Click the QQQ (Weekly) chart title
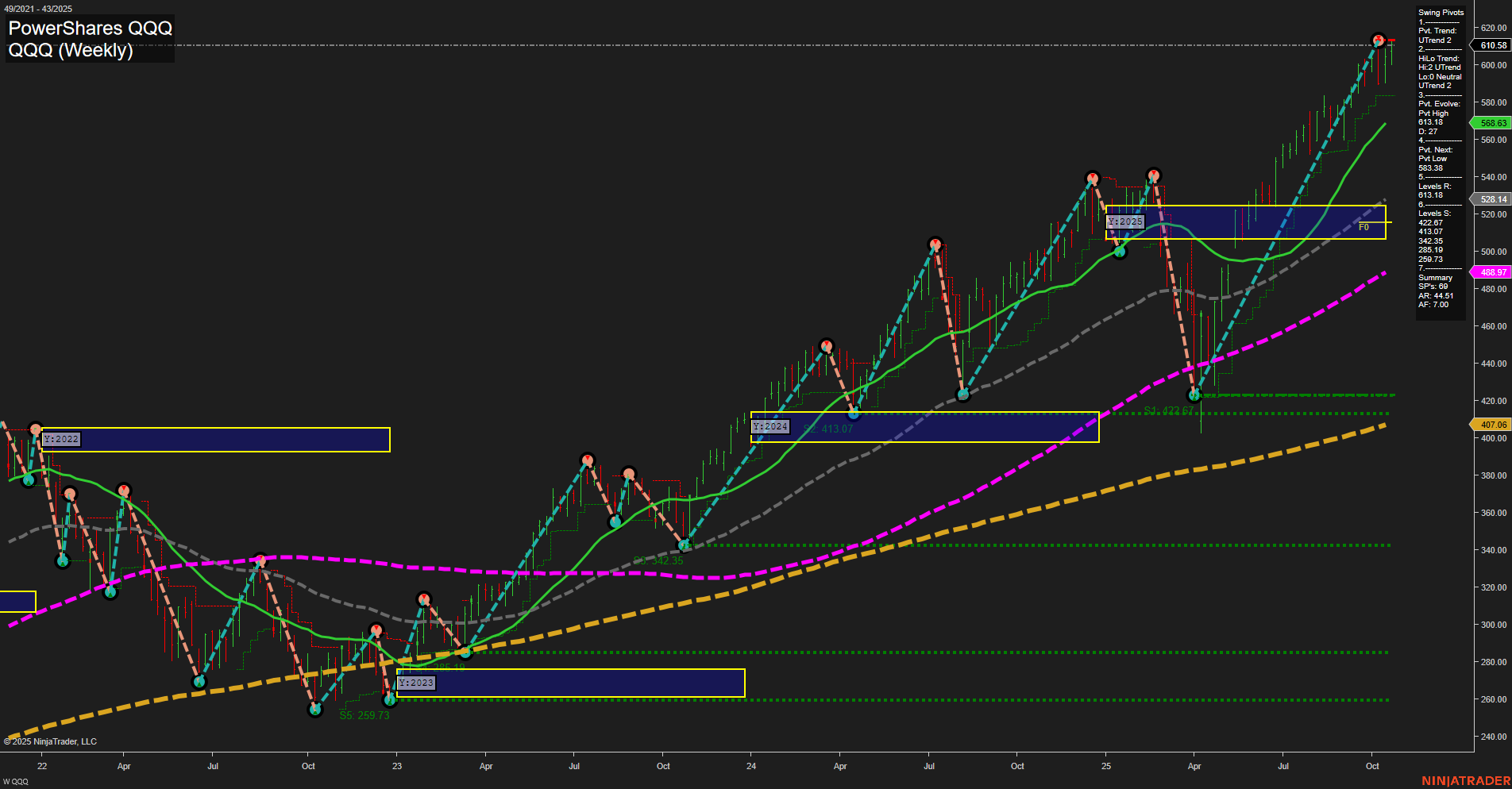Screen dimensions: 1512x789 click(70, 51)
